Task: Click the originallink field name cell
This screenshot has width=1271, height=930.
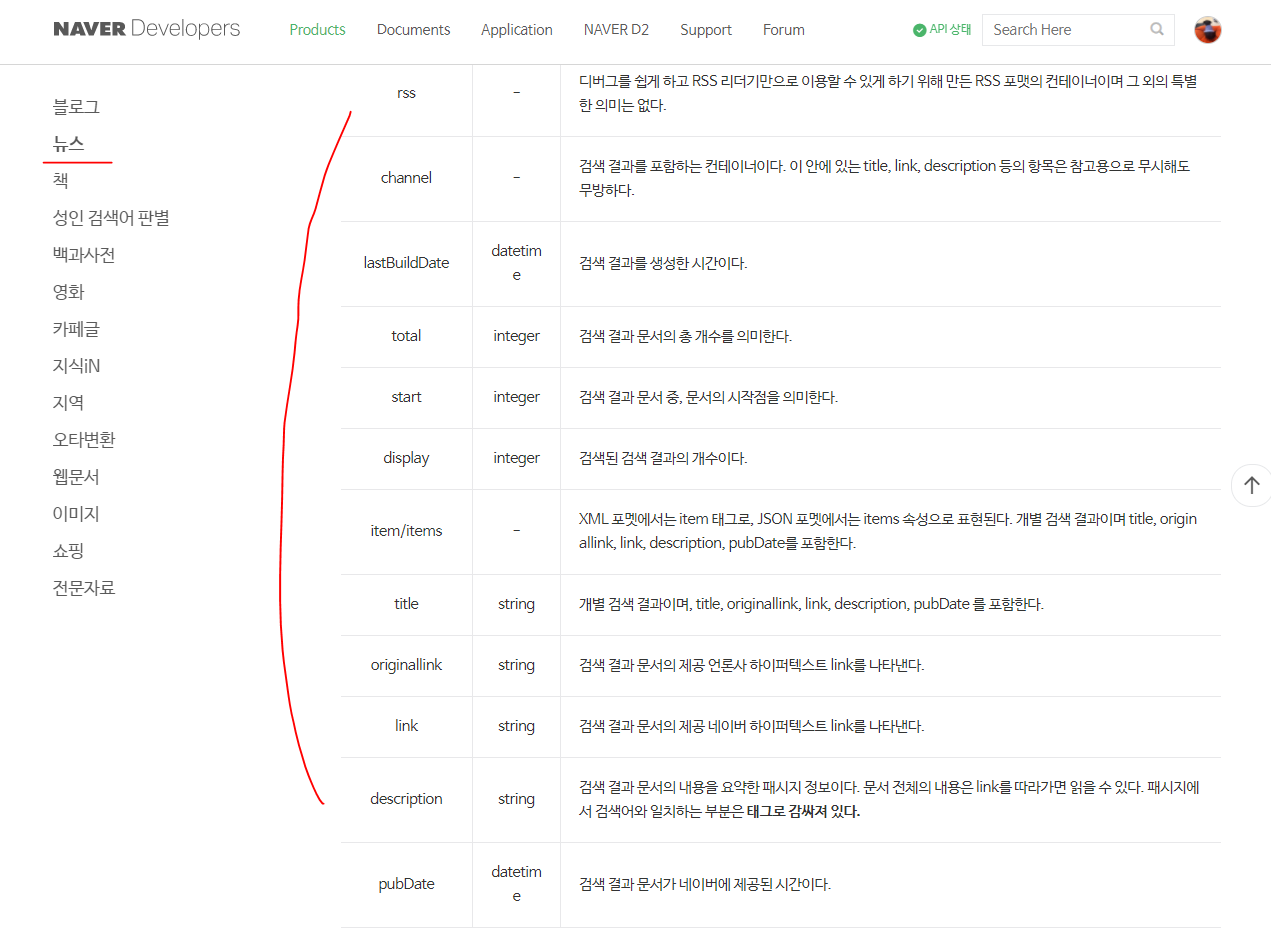Action: (x=406, y=665)
